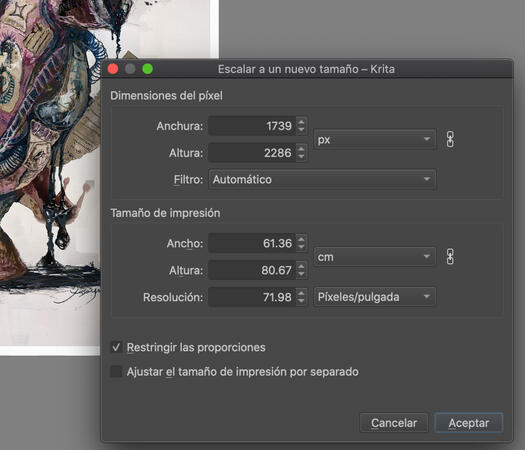Click the Resolución: label

(x=173, y=297)
